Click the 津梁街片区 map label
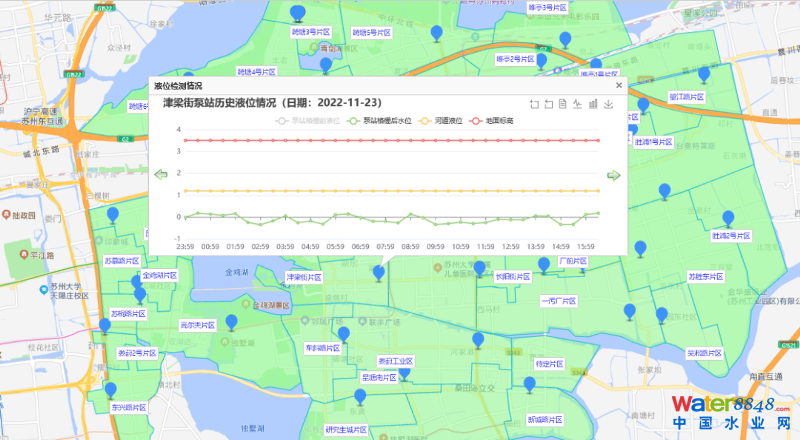 click(x=304, y=276)
